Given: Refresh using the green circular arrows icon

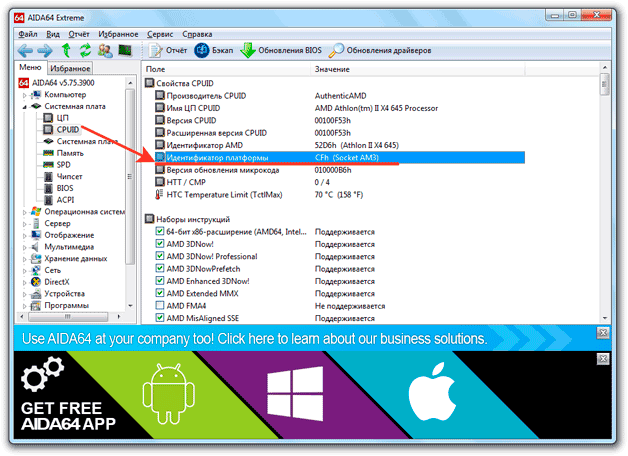Looking at the screenshot, I should tap(85, 50).
